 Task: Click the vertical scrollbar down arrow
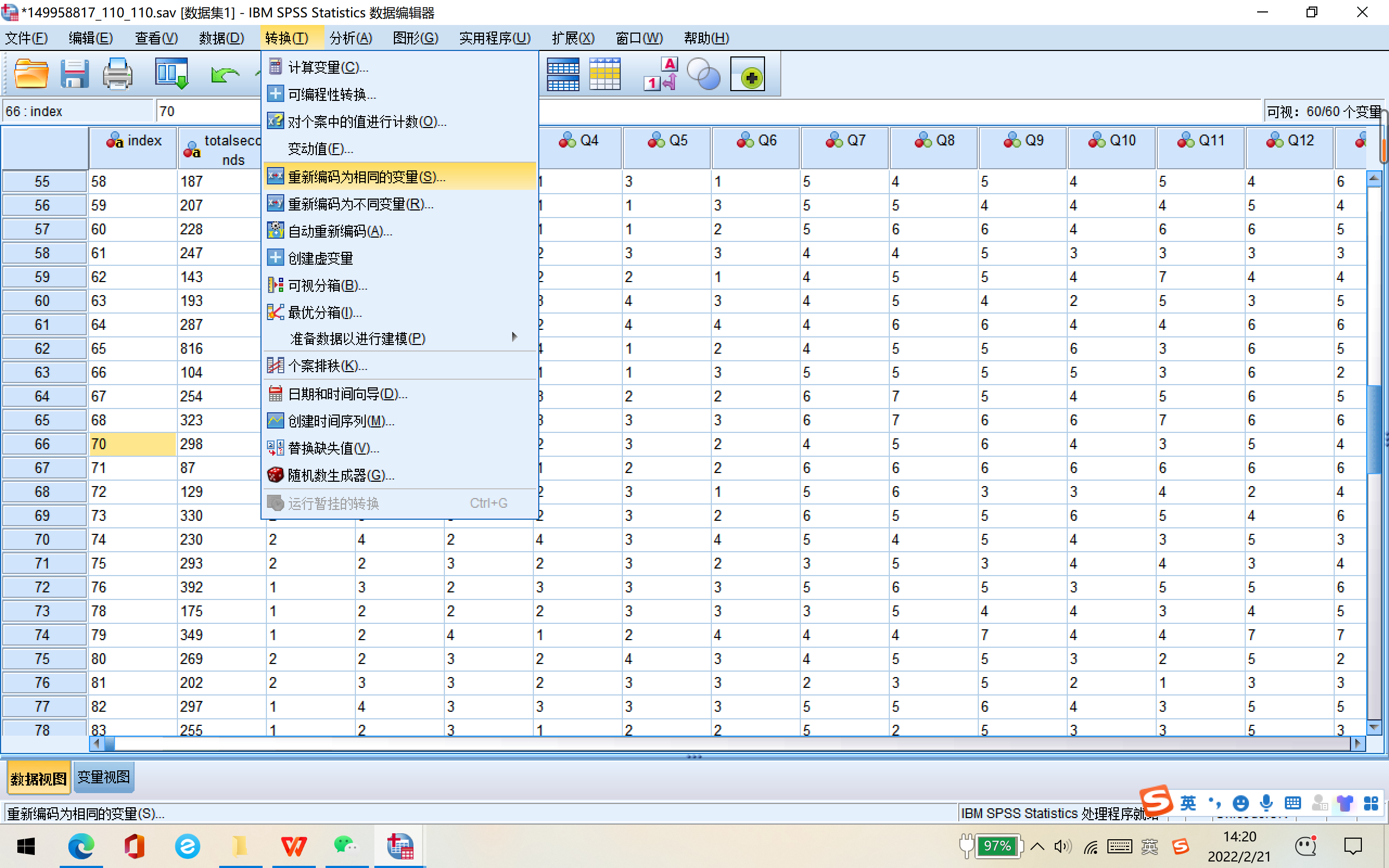[1374, 727]
